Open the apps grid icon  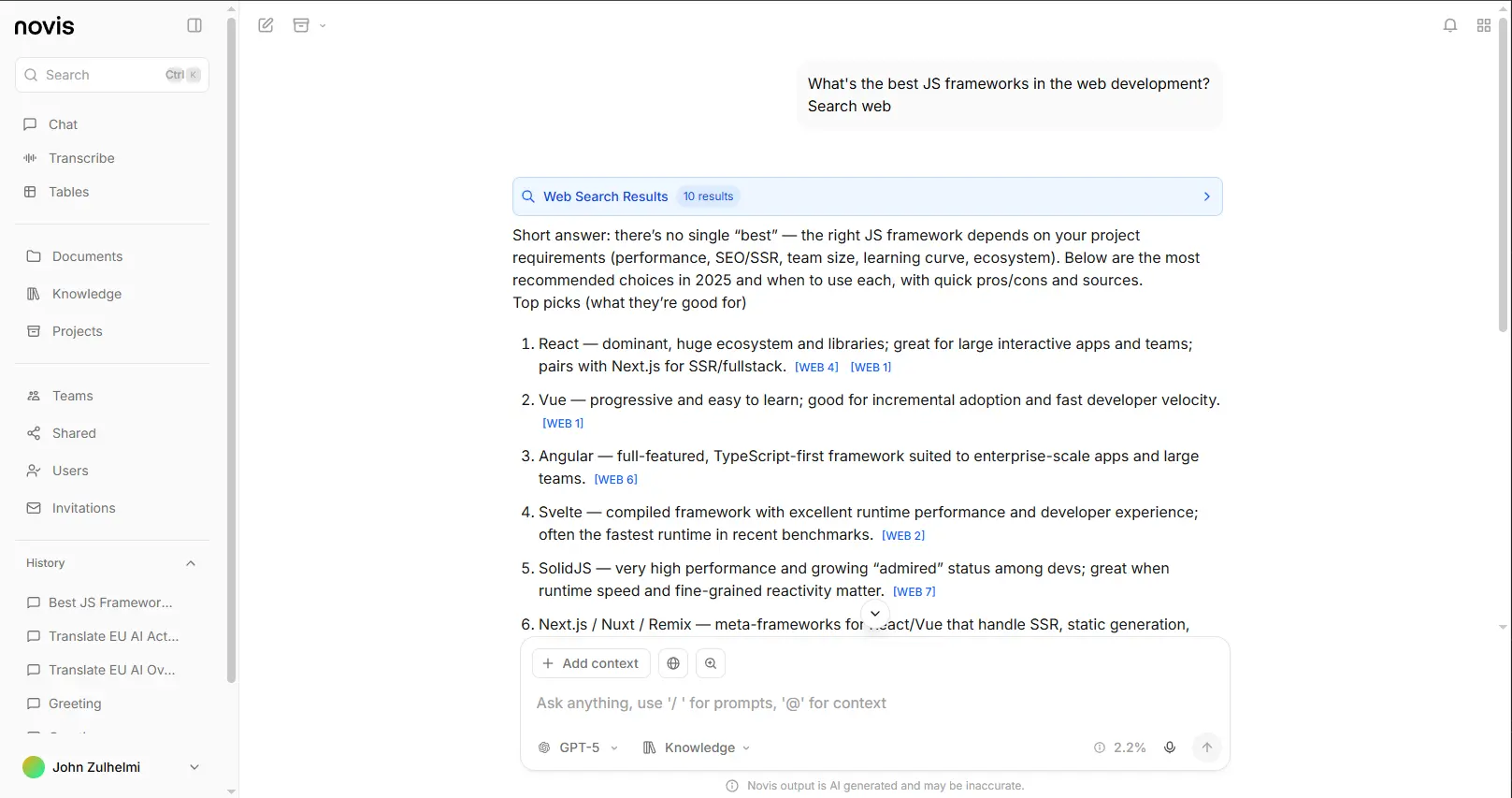click(1483, 25)
